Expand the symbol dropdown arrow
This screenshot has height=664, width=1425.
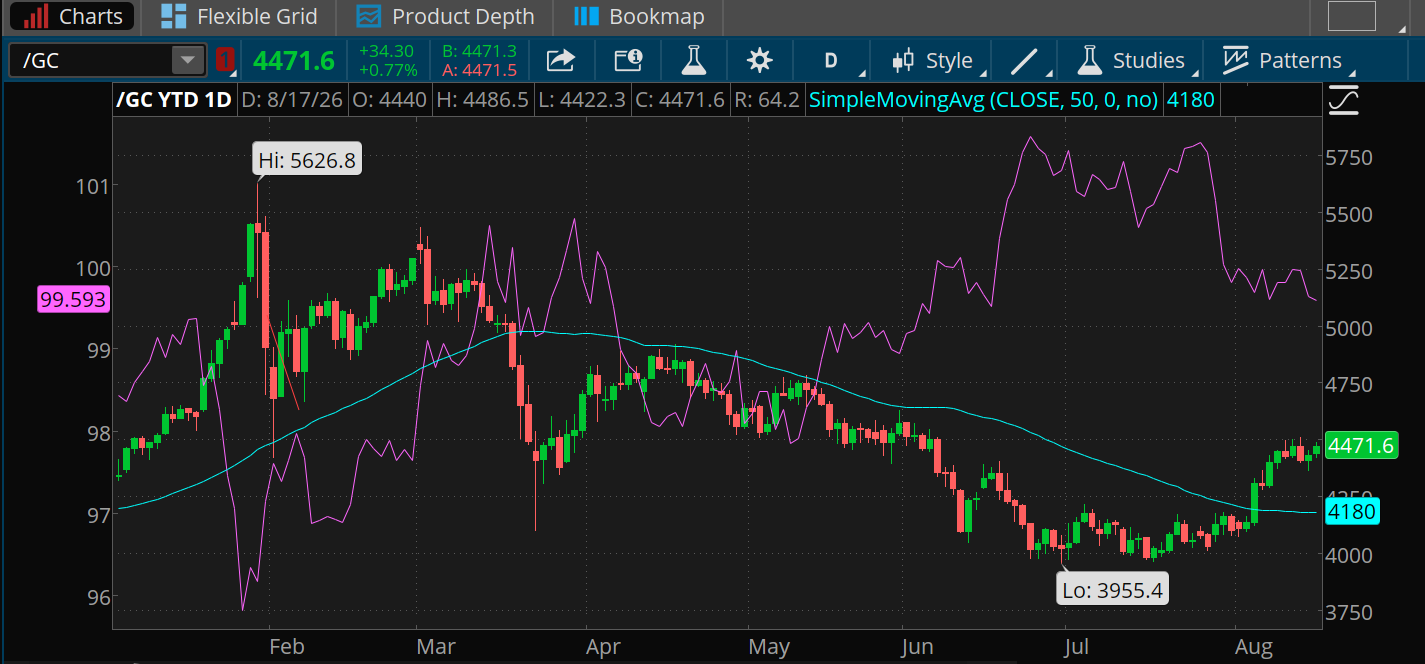188,61
